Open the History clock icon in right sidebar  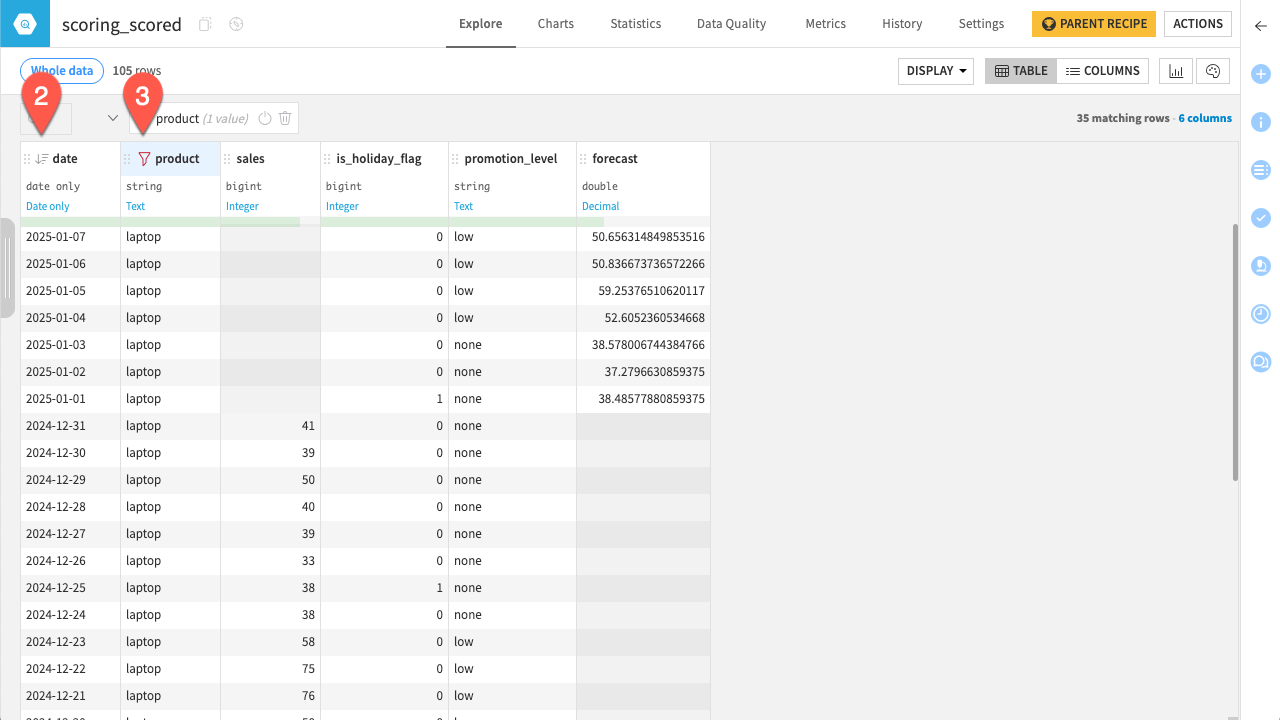pos(1260,314)
